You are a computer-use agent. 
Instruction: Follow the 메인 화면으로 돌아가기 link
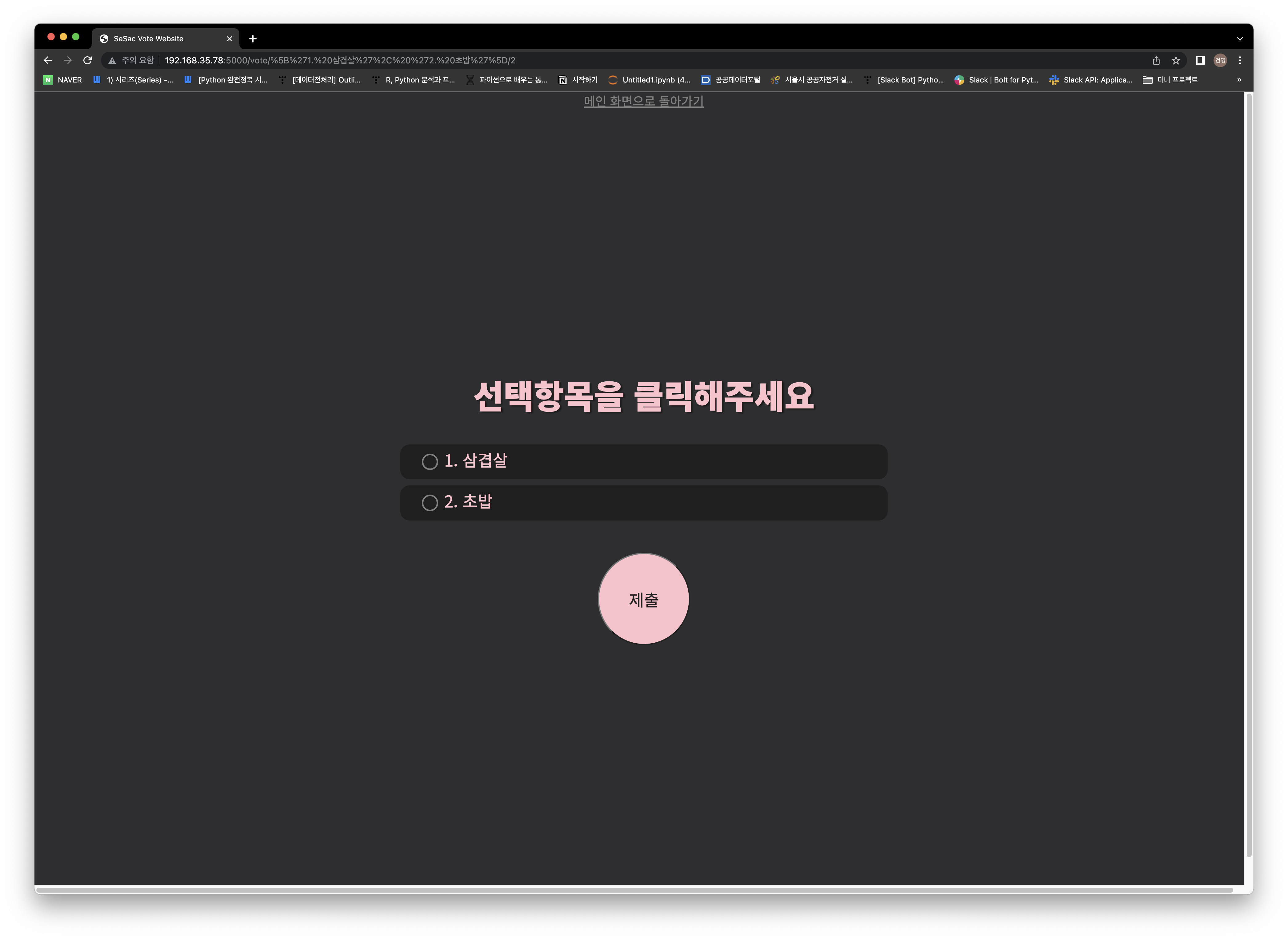pyautogui.click(x=644, y=101)
